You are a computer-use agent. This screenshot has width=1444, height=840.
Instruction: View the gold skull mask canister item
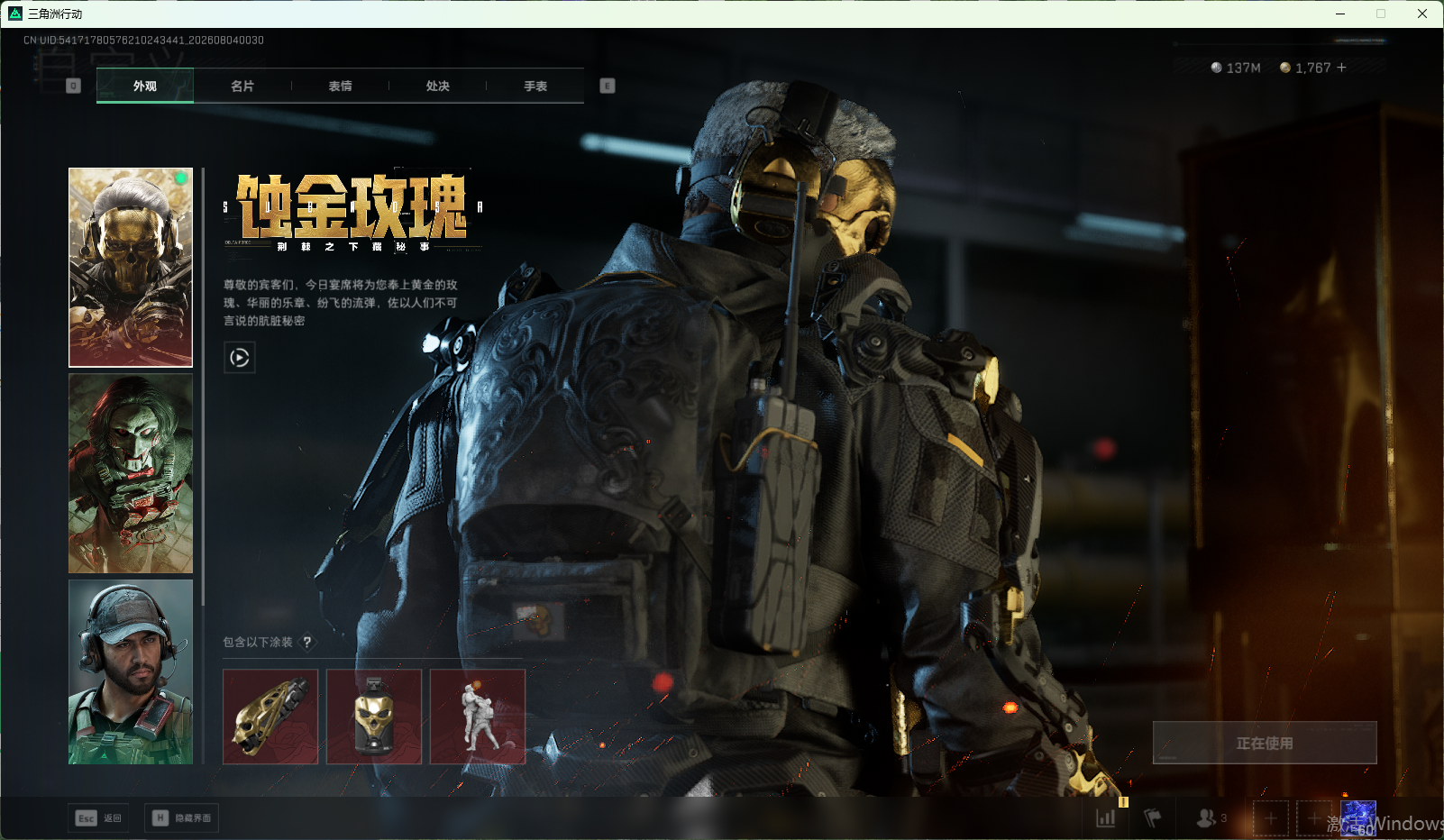pyautogui.click(x=374, y=717)
